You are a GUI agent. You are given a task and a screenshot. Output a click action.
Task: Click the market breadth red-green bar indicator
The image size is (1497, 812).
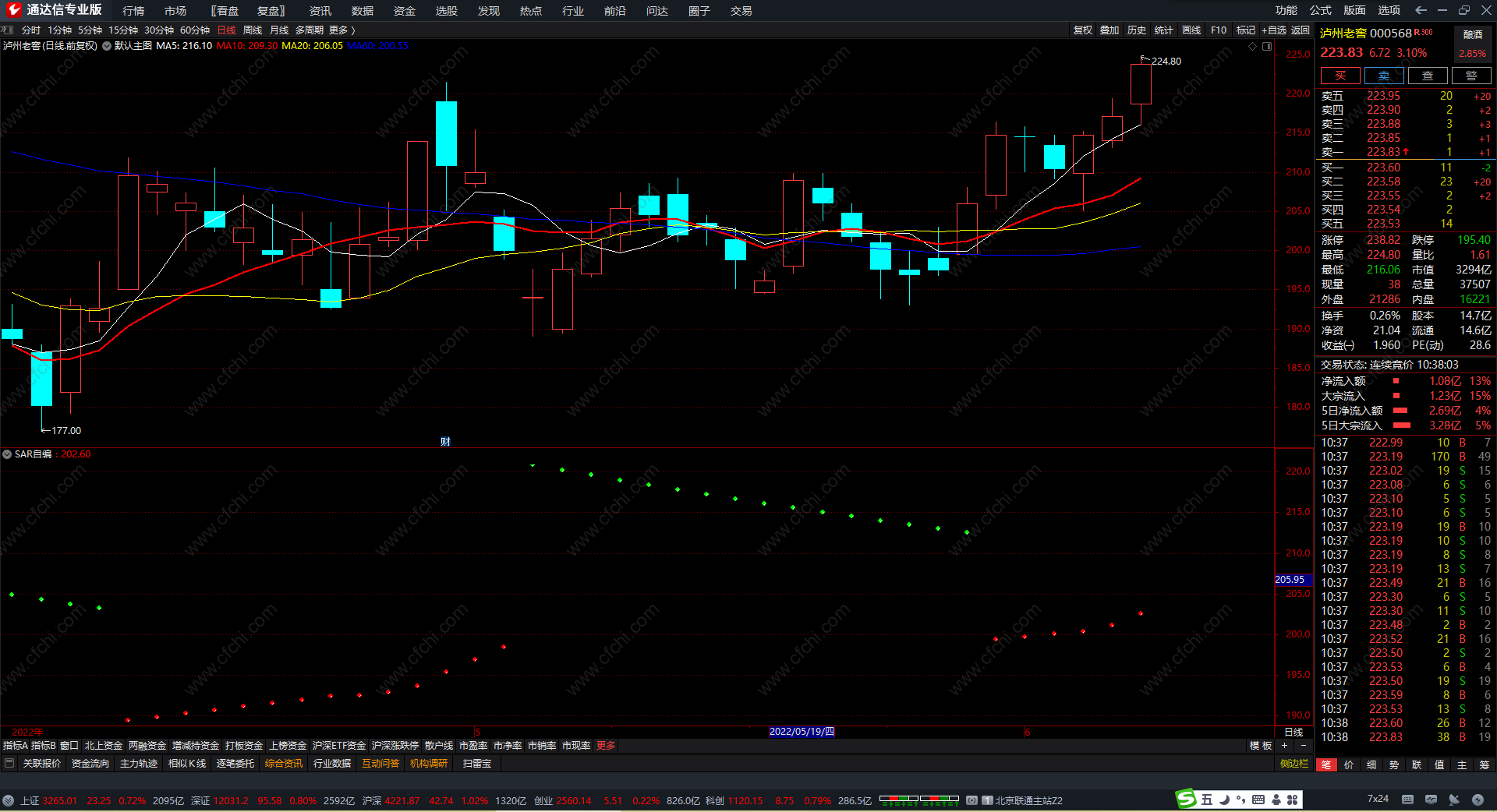coord(919,800)
